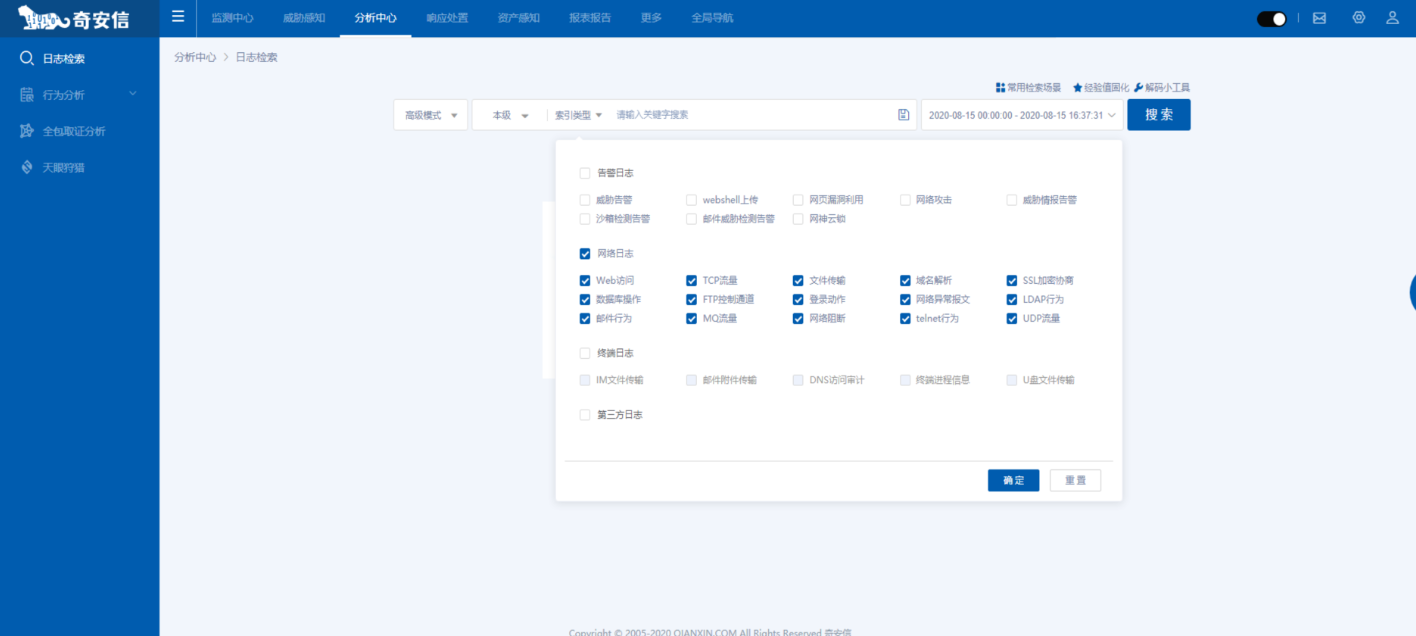The image size is (1416, 636).
Task: Open the 报表报告 menu tab
Action: [x=590, y=18]
